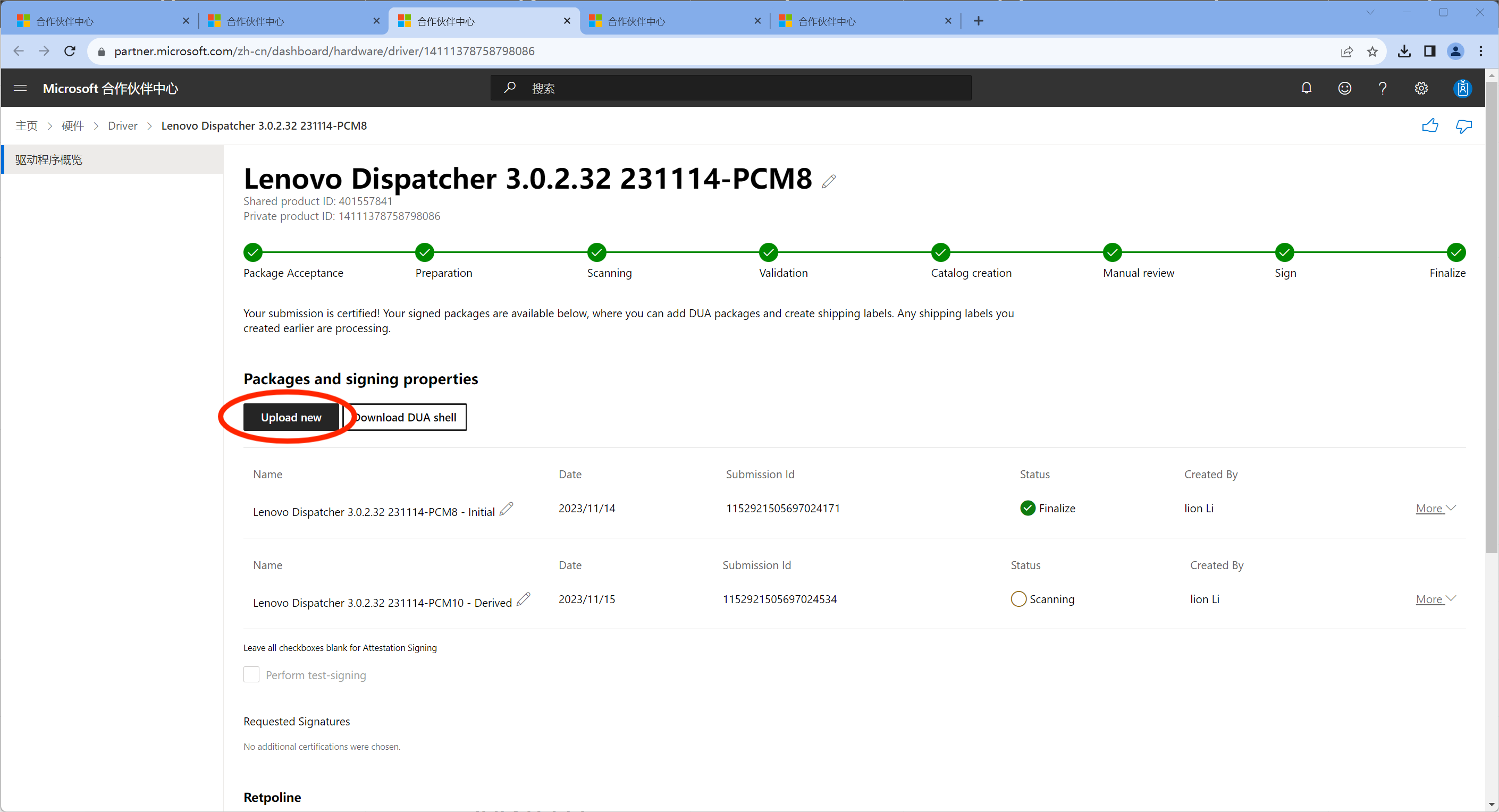
Task: Open the settings gear
Action: tap(1421, 88)
